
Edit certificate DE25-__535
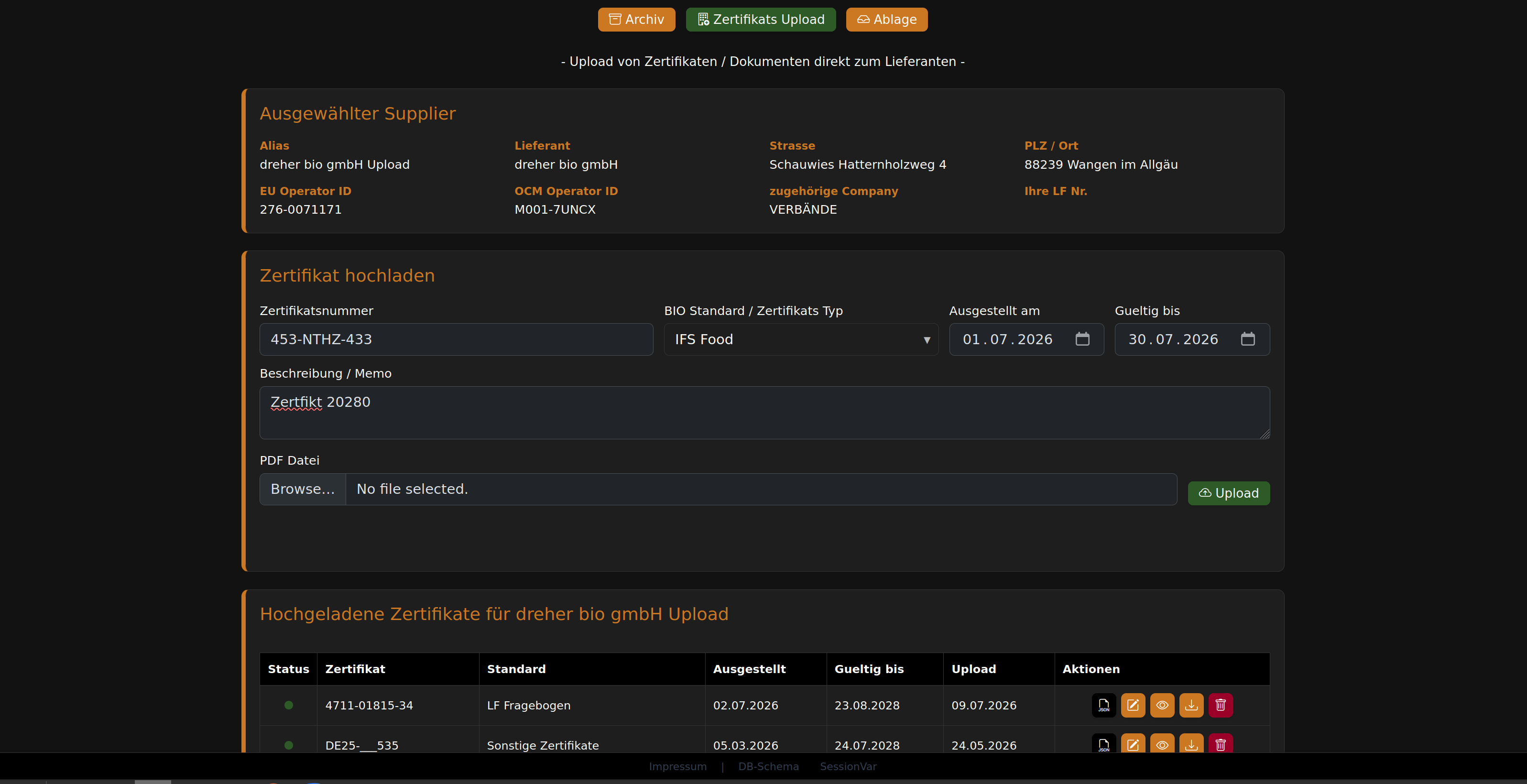1133,744
